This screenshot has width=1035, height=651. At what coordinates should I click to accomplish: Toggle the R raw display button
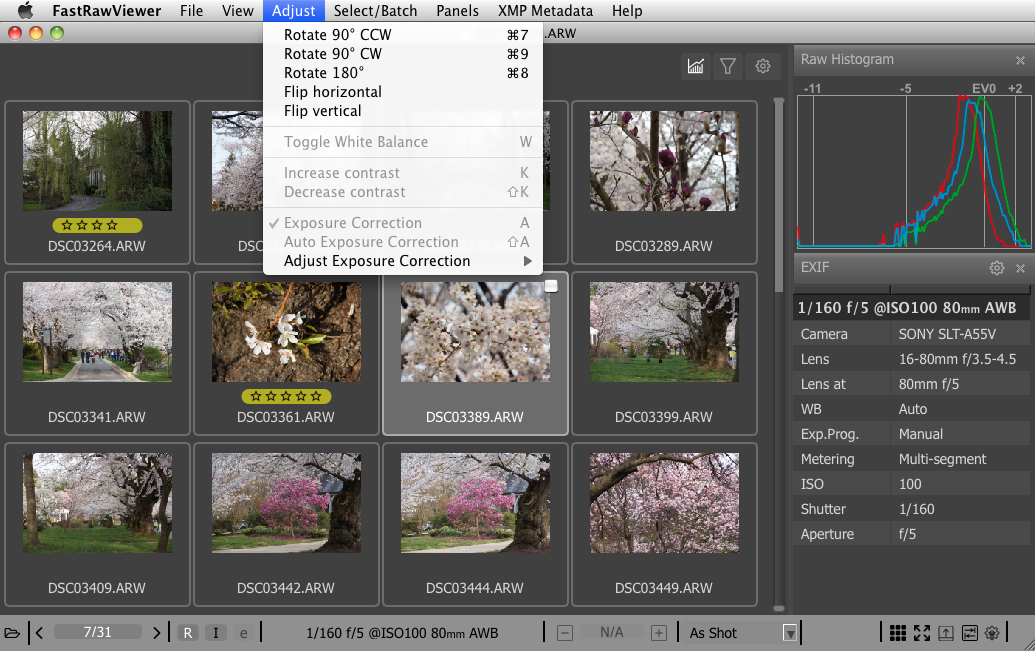(187, 633)
